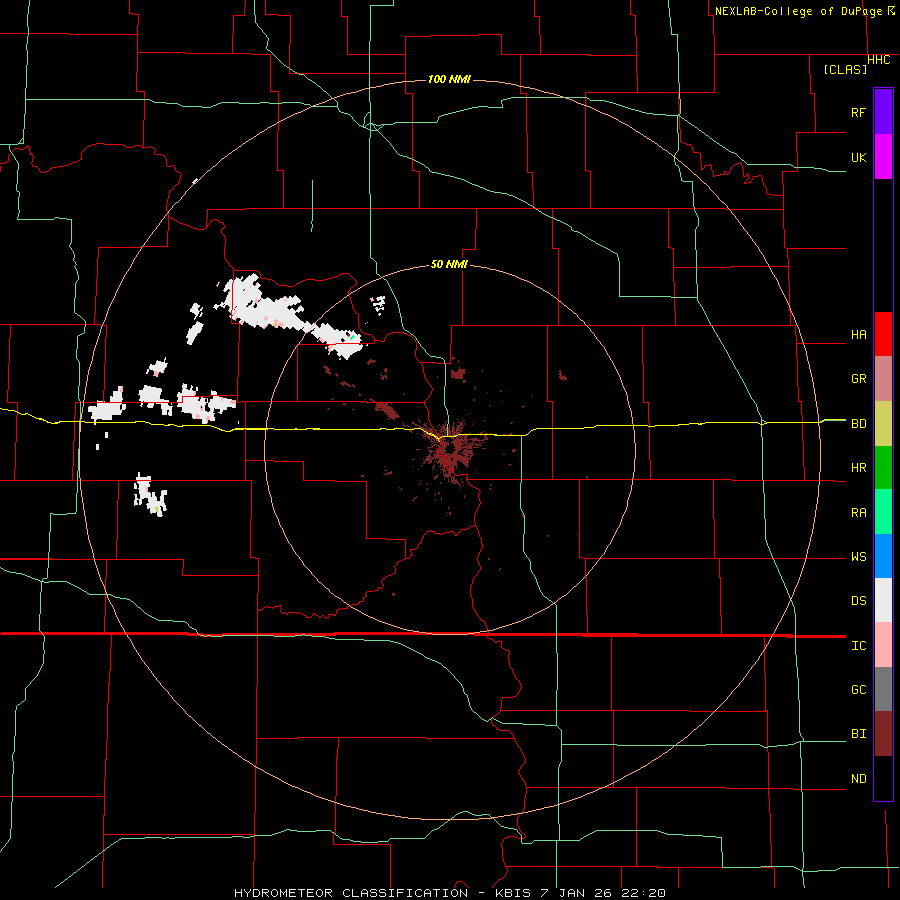The width and height of the screenshot is (900, 900).
Task: Click the WS legend label
Action: (x=858, y=557)
